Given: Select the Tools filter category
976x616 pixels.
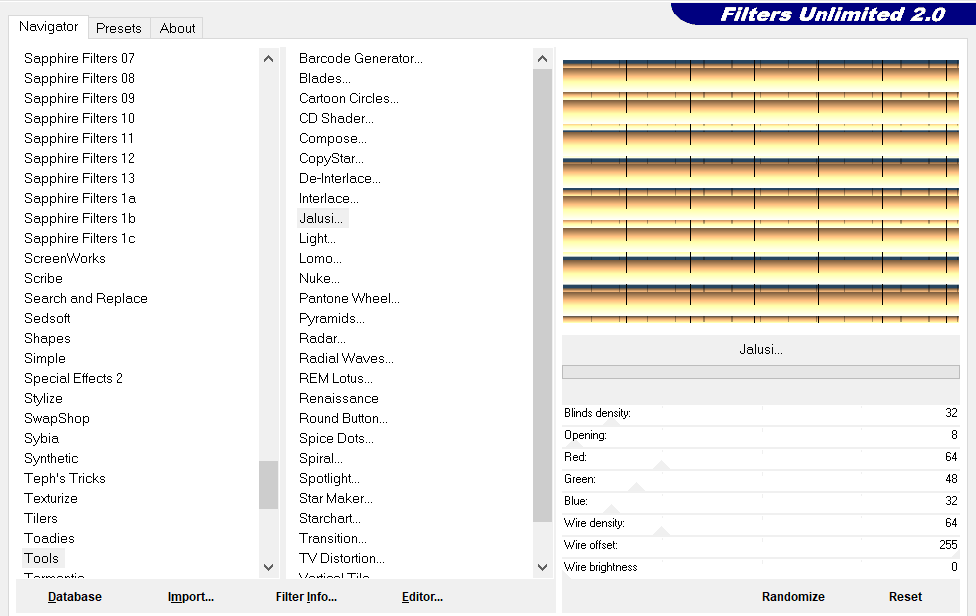Looking at the screenshot, I should pos(42,558).
